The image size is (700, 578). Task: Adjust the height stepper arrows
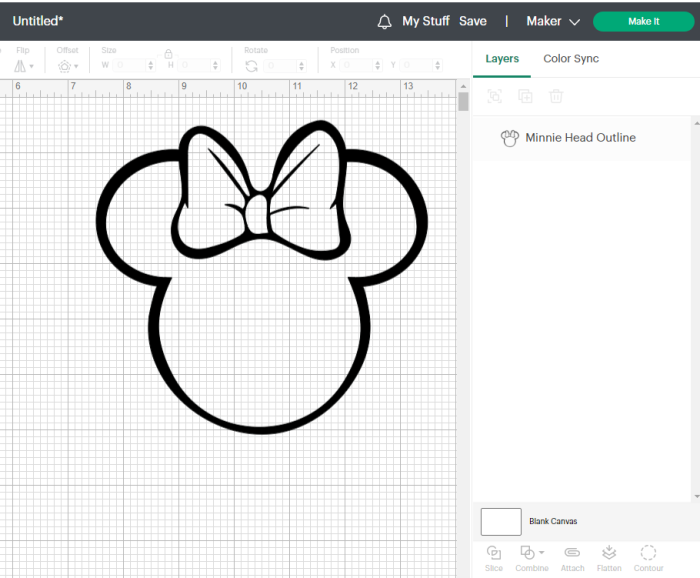(216, 65)
